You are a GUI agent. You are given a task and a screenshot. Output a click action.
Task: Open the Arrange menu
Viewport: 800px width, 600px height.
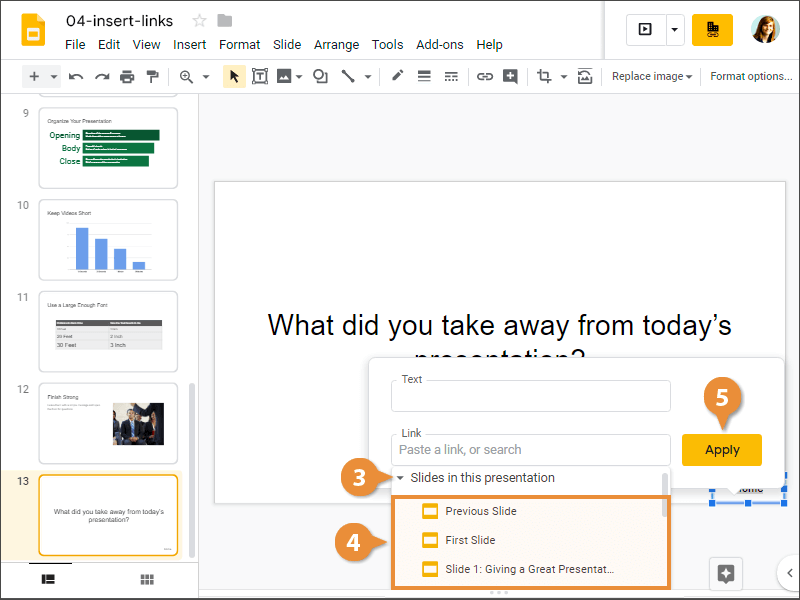336,45
